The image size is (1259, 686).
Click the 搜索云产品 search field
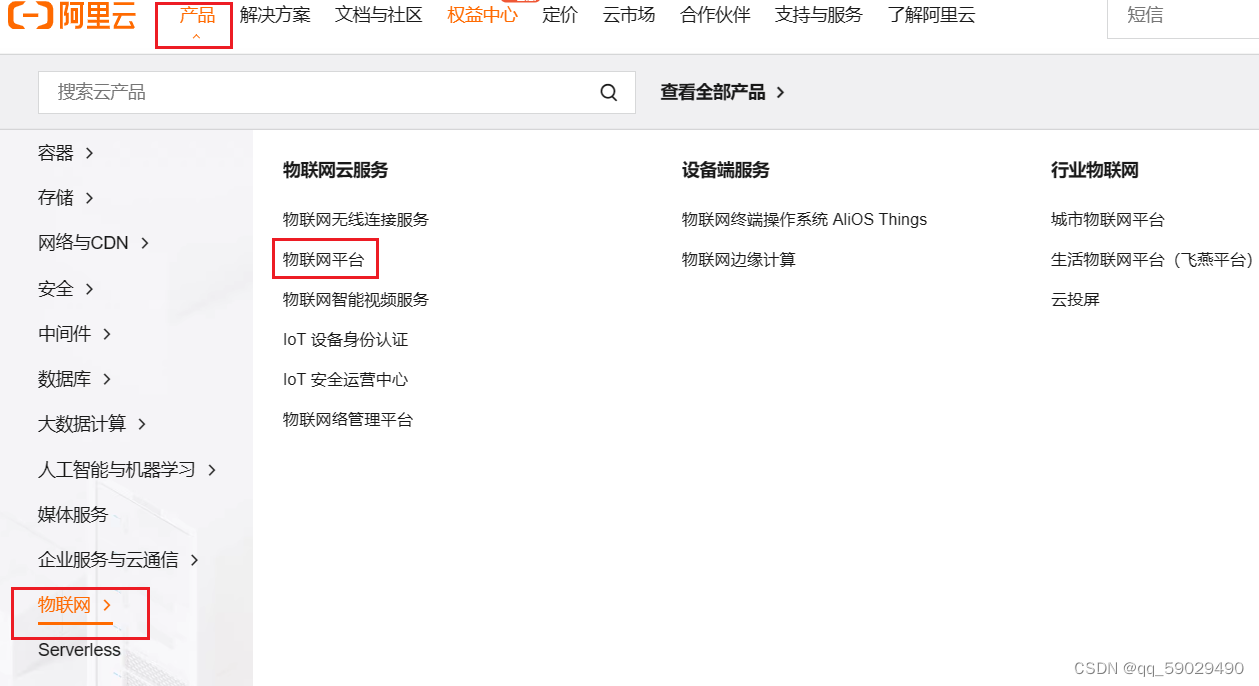point(336,92)
